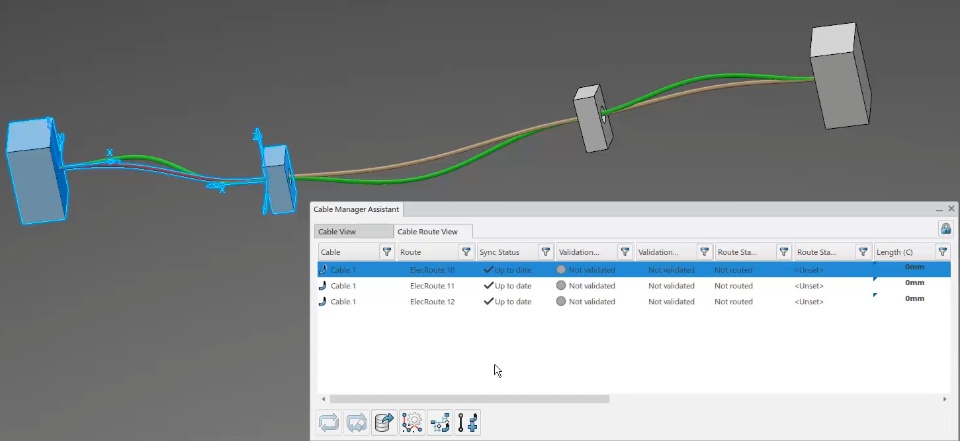960x441 pixels.
Task: Open the filter for the Sync Status column
Action: click(x=546, y=252)
